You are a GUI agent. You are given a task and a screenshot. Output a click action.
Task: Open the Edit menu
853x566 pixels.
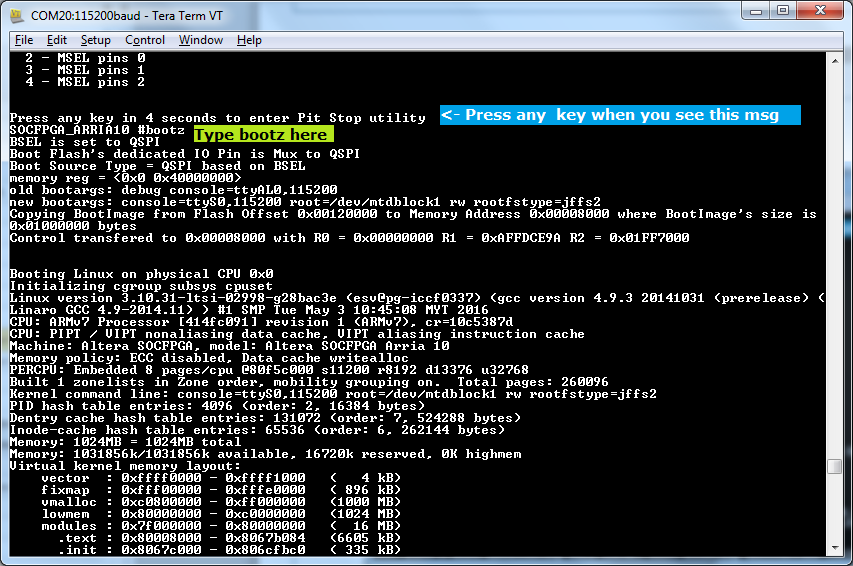click(57, 40)
